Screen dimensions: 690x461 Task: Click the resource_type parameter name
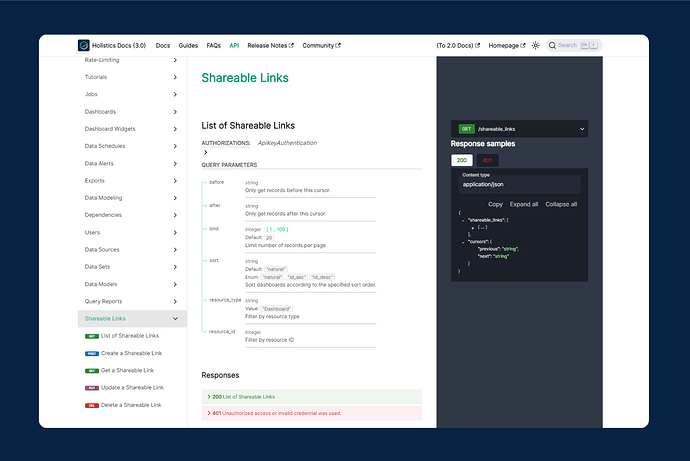tap(225, 300)
